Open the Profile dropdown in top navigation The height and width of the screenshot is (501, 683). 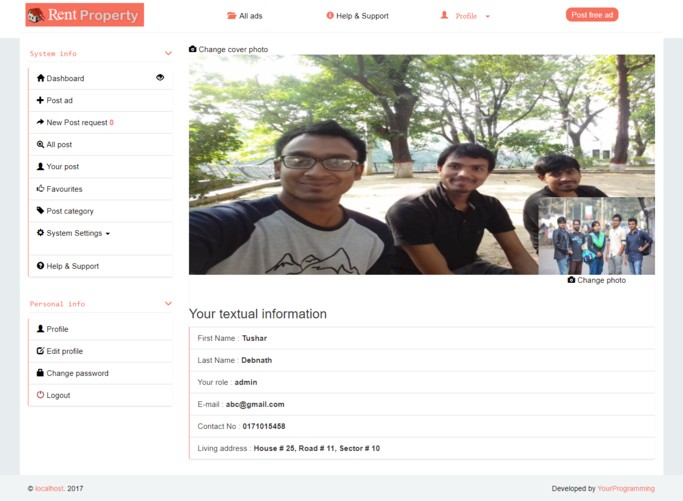pyautogui.click(x=466, y=16)
